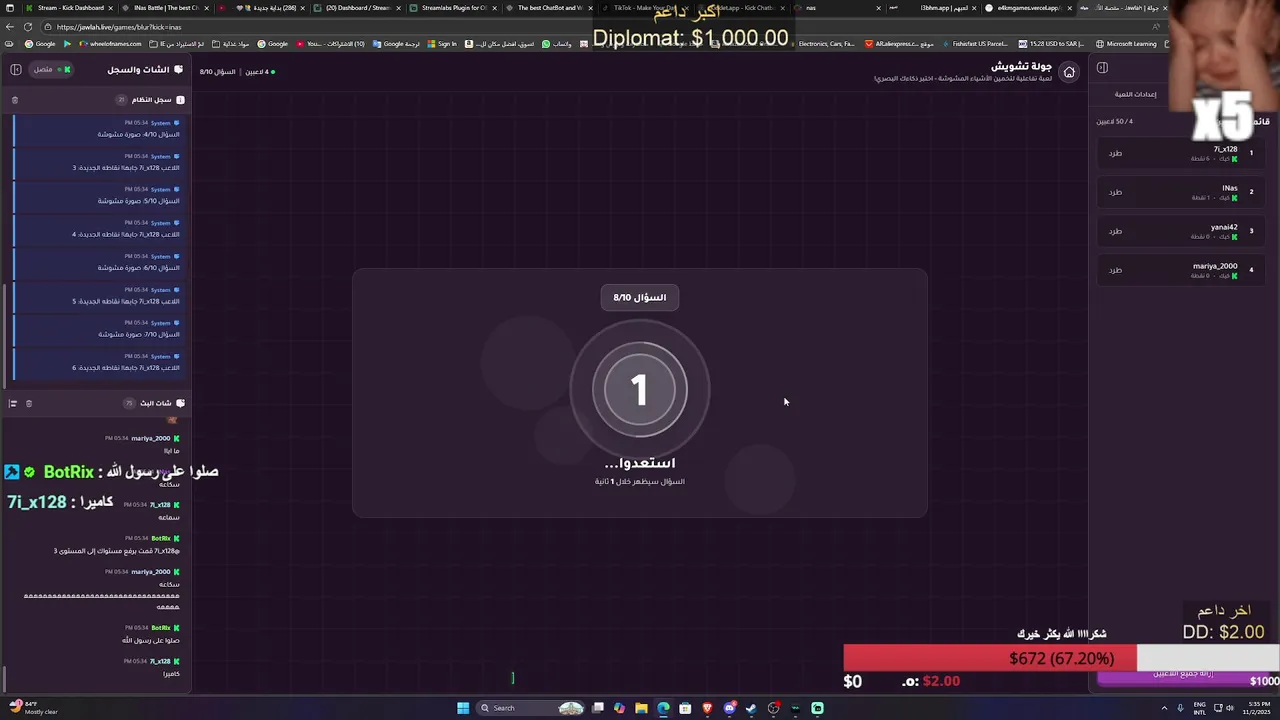The image size is (1280, 720).
Task: Click the 'متصل' connected status badge
Action: click(x=52, y=69)
